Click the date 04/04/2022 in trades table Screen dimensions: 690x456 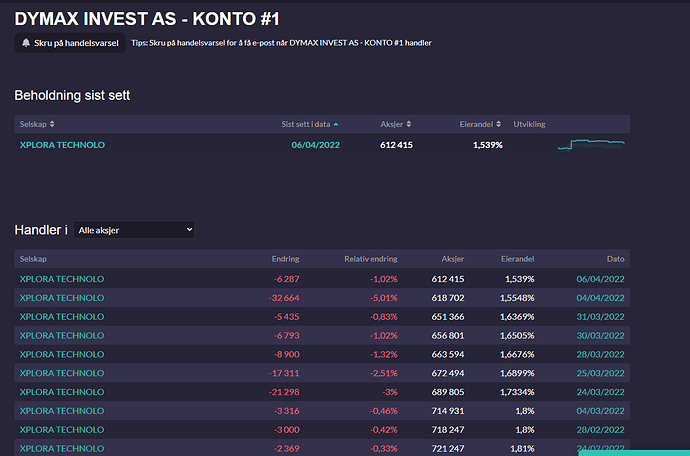pos(600,298)
